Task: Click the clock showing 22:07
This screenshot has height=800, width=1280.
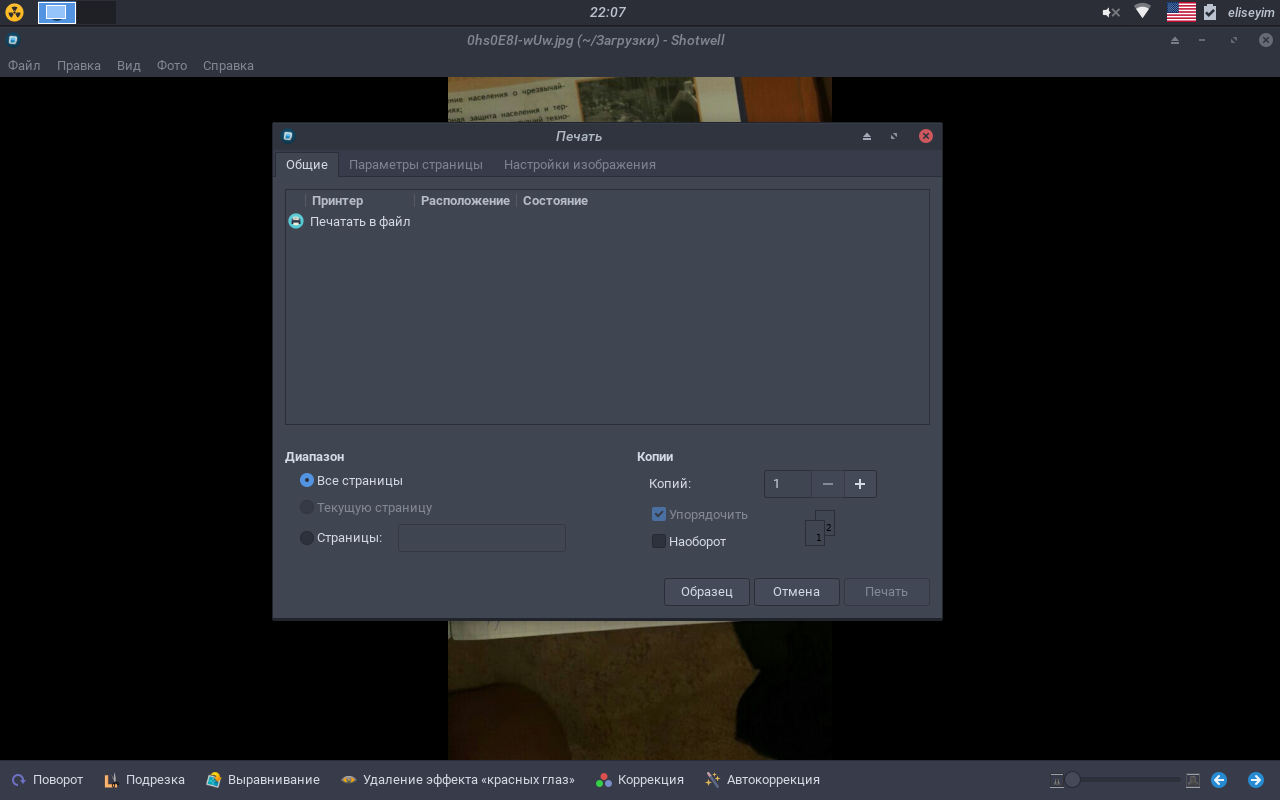Action: pos(607,12)
